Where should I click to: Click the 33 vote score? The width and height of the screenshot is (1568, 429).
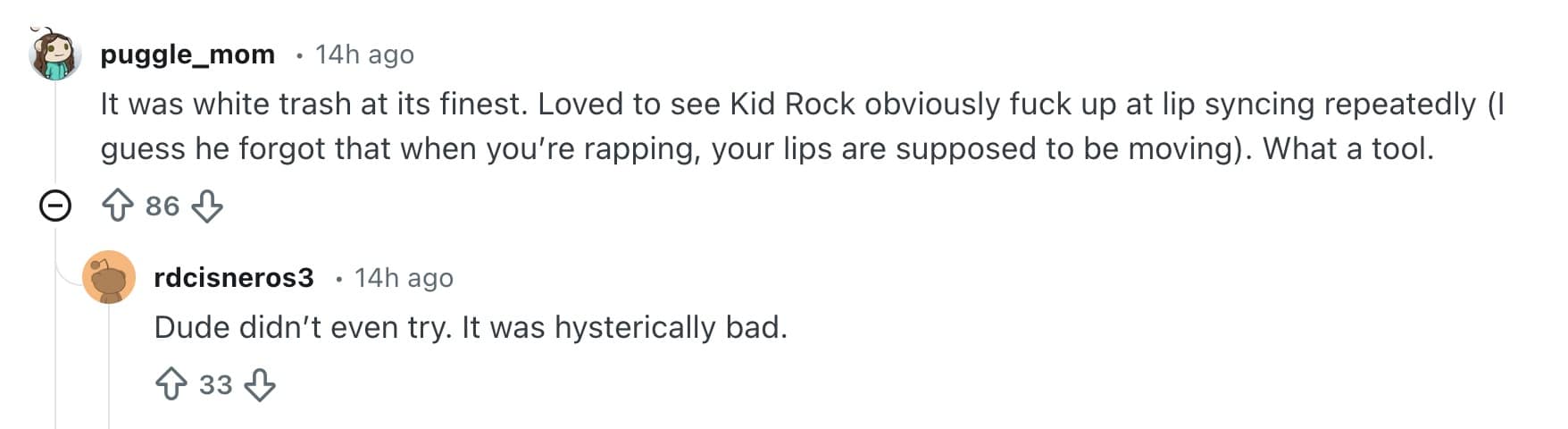coord(215,385)
